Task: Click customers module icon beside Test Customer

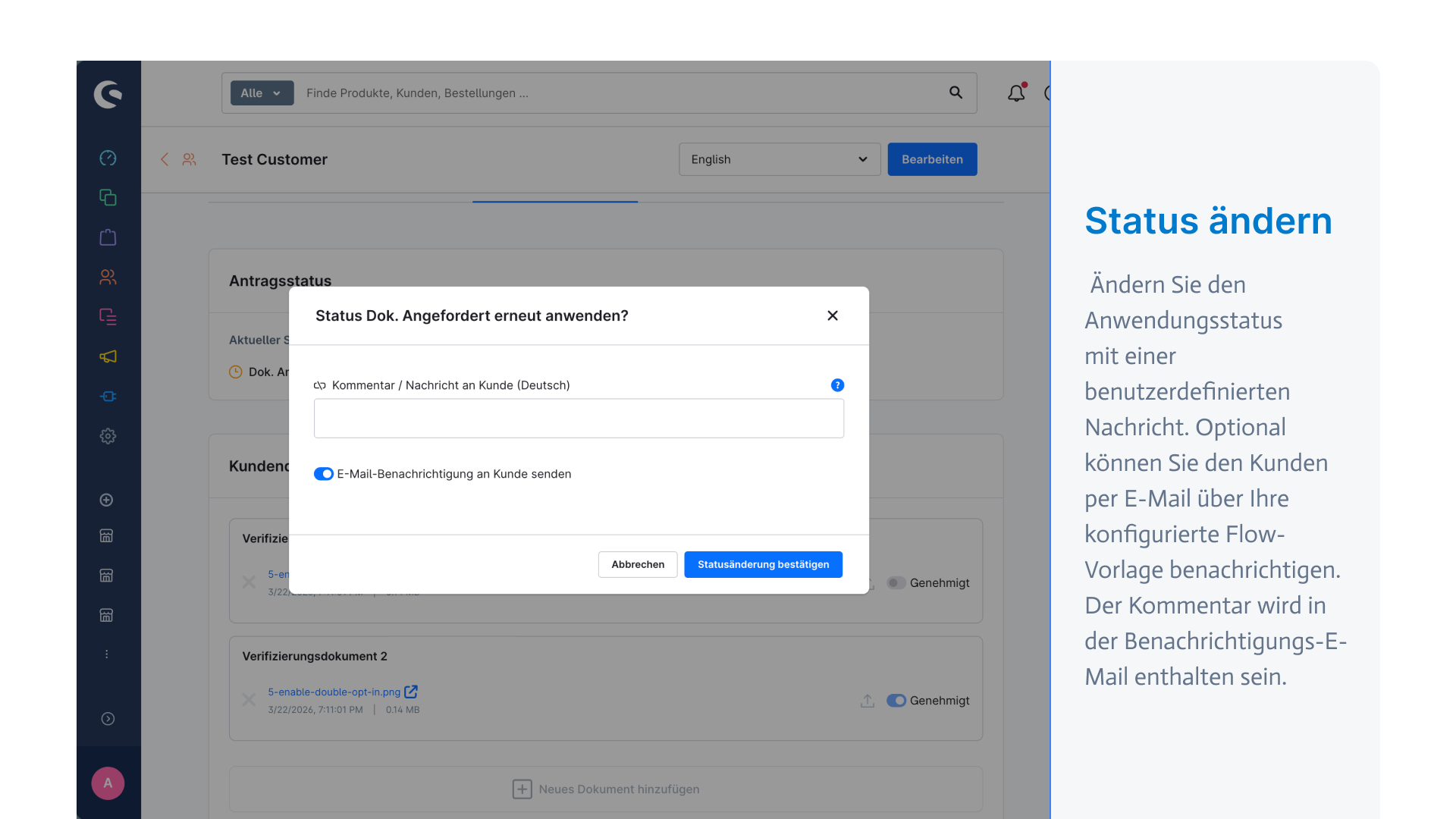Action: point(189,159)
